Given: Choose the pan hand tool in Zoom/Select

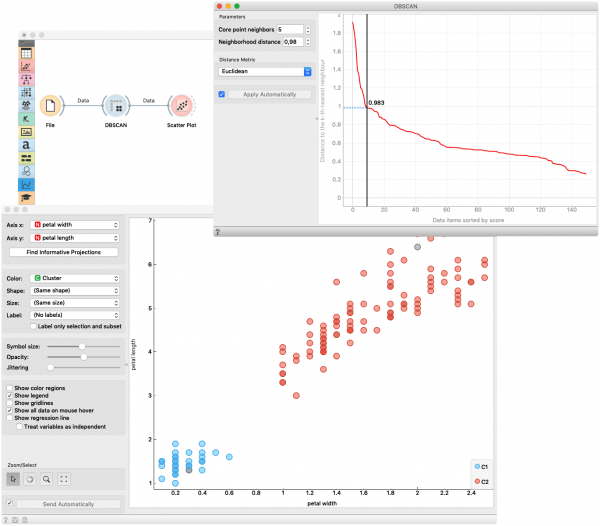Looking at the screenshot, I should click(31, 478).
